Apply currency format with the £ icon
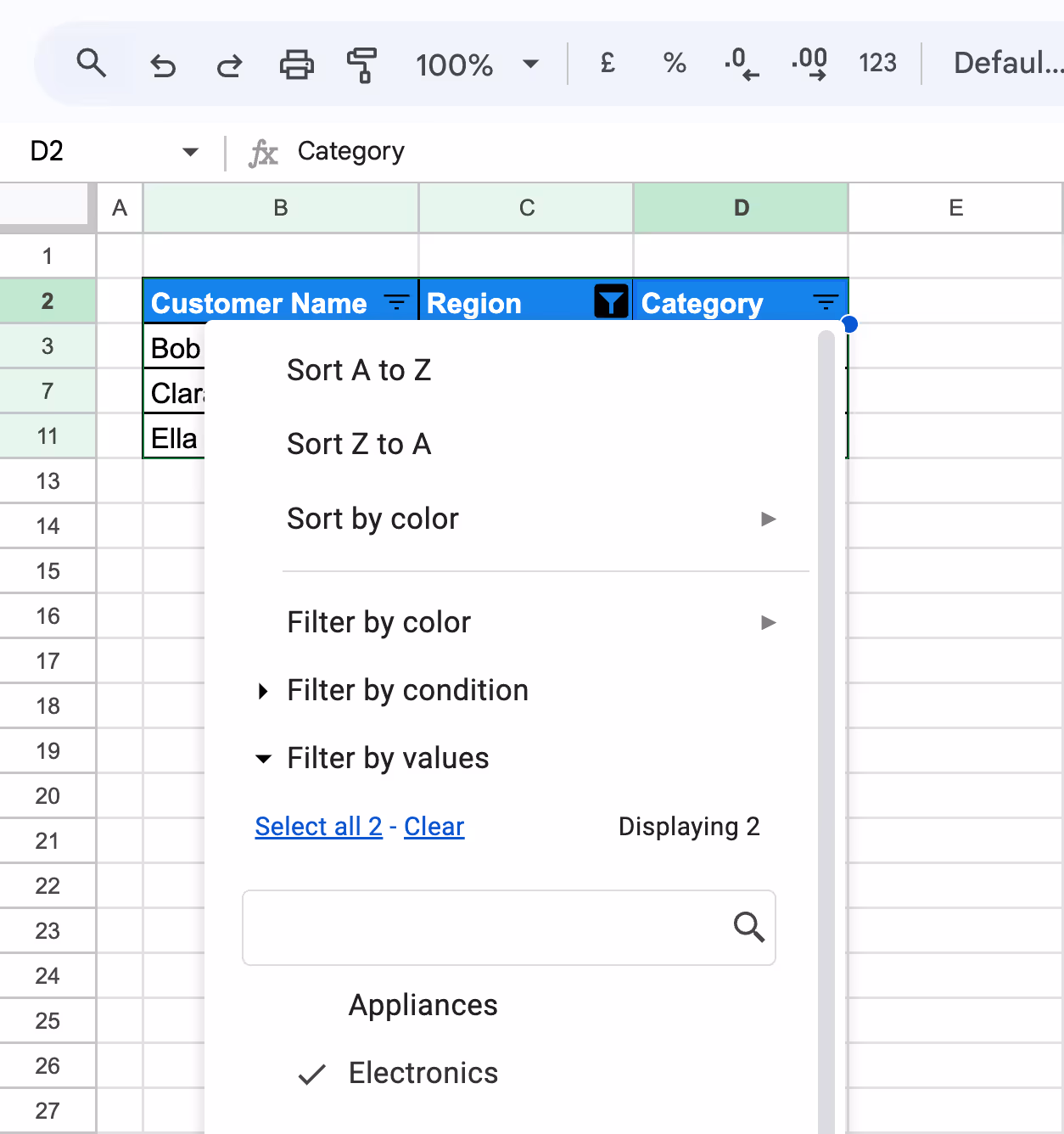This screenshot has height=1134, width=1064. (606, 63)
